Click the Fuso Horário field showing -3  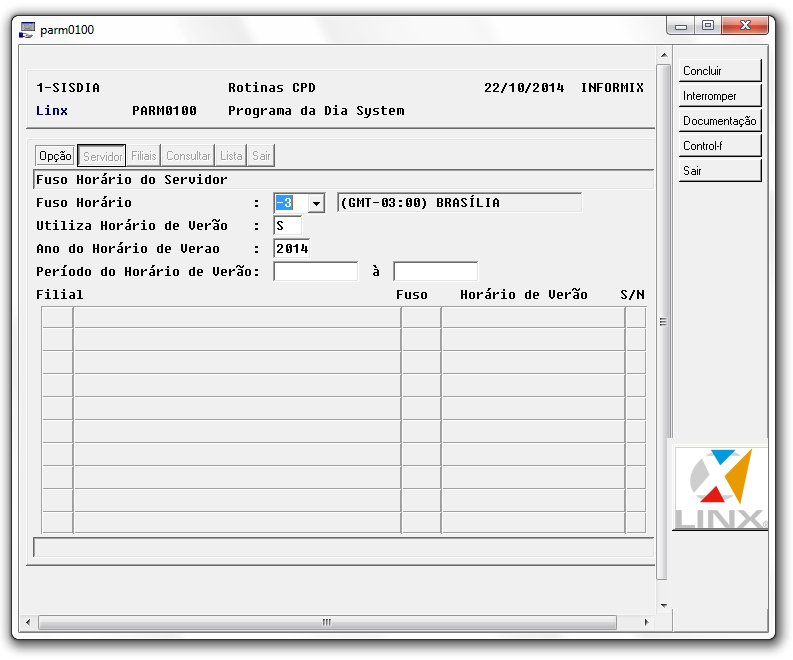pyautogui.click(x=291, y=203)
